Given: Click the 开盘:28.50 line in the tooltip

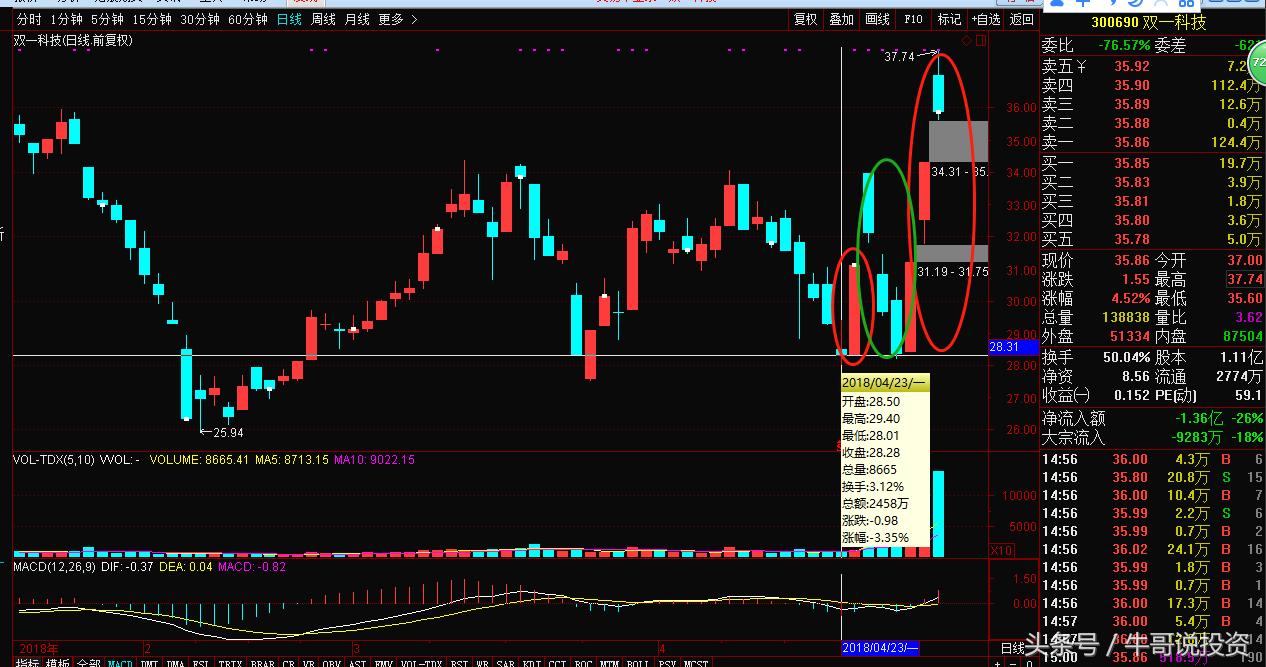Looking at the screenshot, I should coord(871,401).
